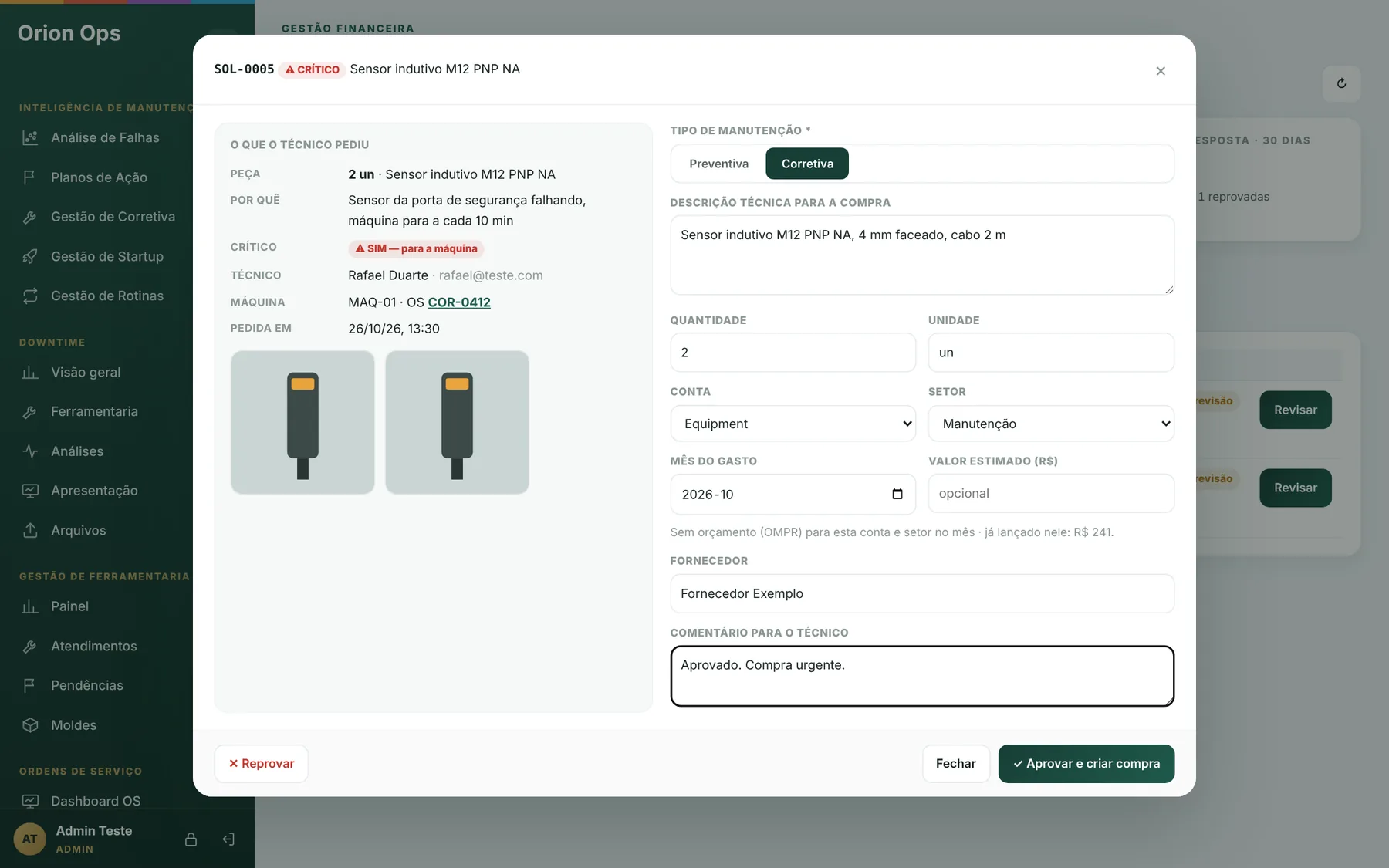Click the Planos de Ação flag icon

[30, 177]
